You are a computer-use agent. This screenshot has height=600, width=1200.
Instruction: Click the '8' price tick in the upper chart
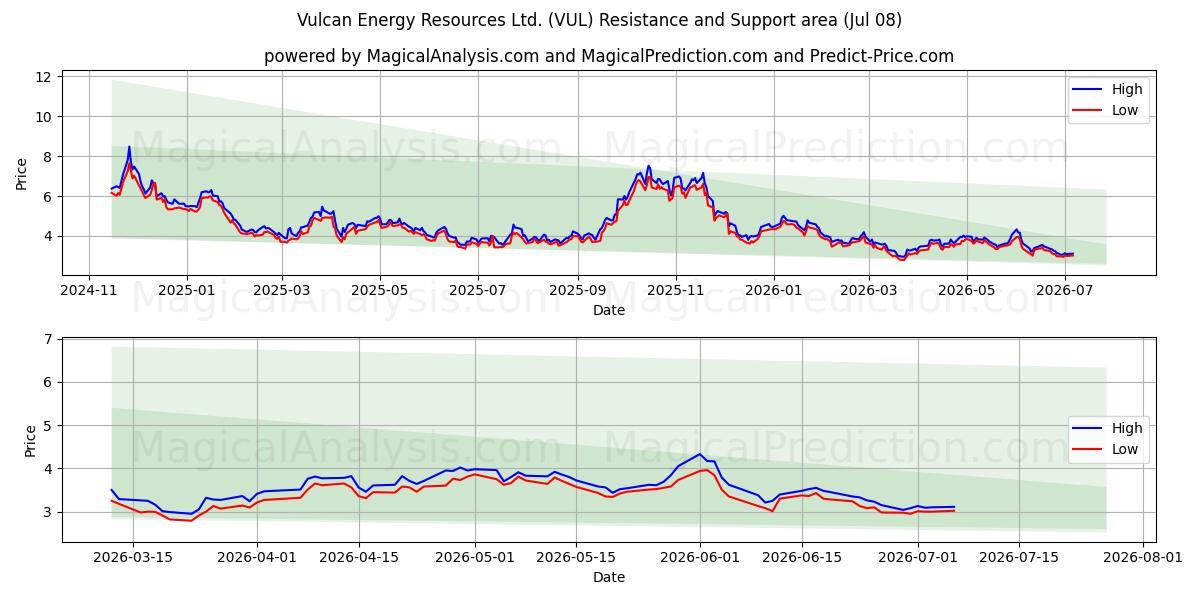[x=48, y=157]
